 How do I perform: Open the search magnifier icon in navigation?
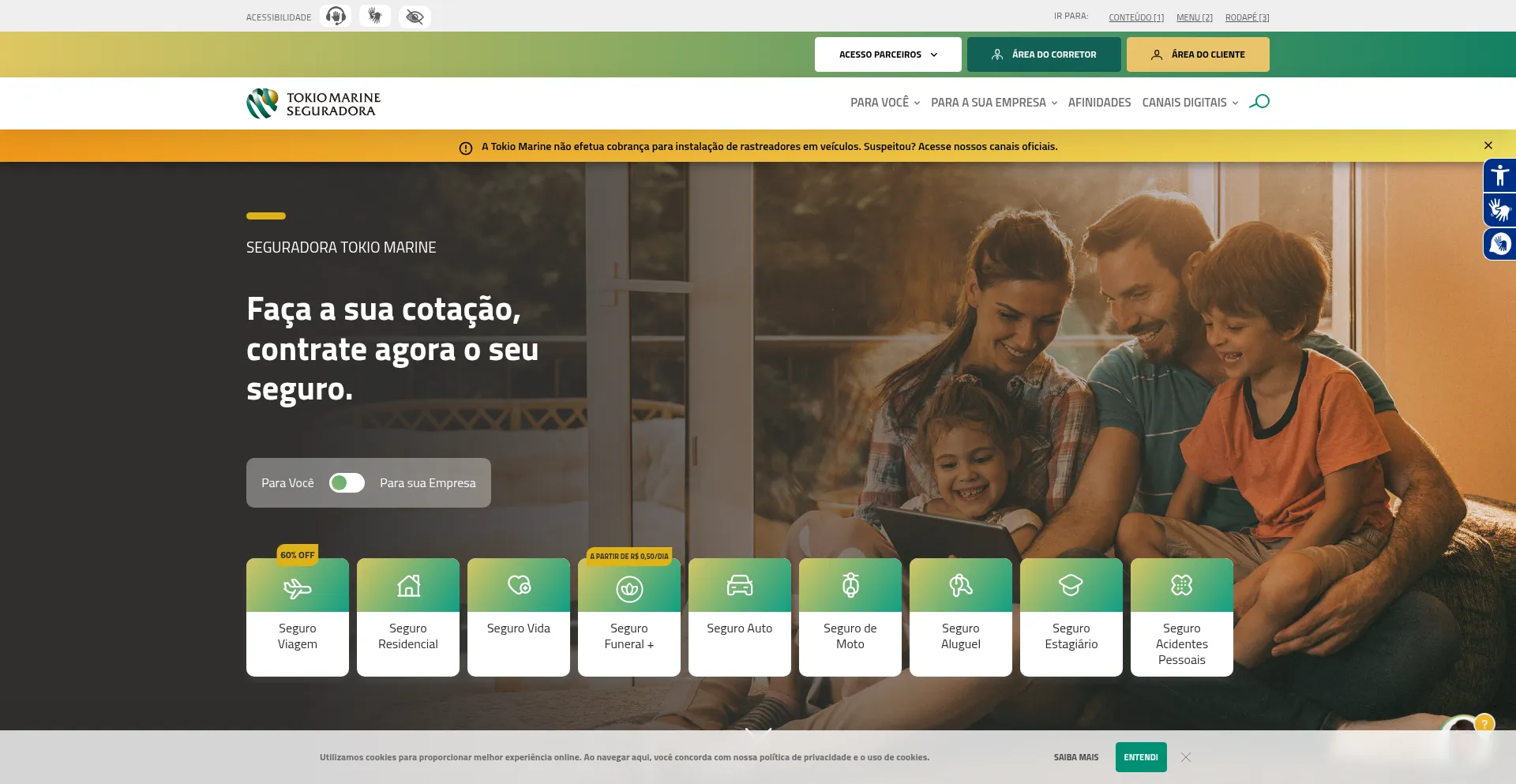pyautogui.click(x=1259, y=102)
